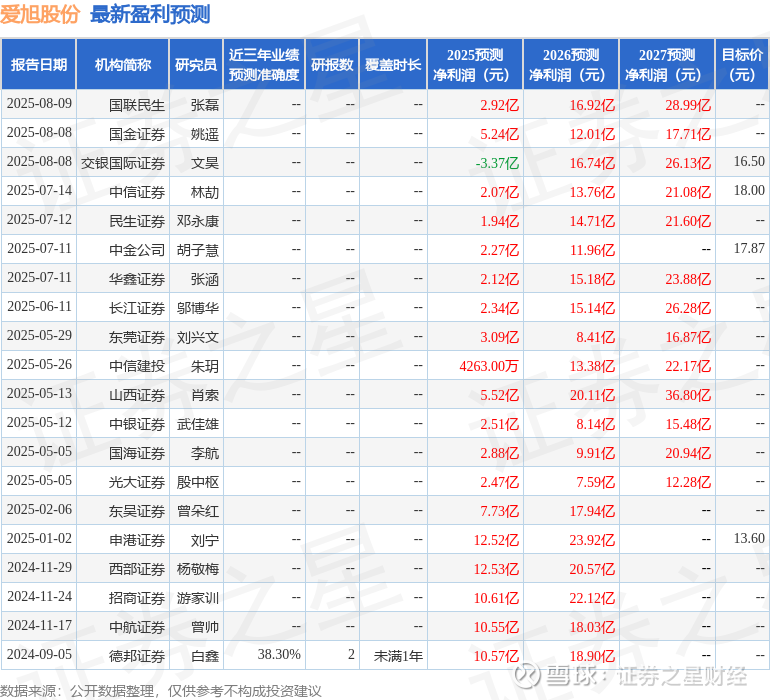This screenshot has height=700, width=770.
Task: Click the 数据来源 footer note
Action: point(161,691)
